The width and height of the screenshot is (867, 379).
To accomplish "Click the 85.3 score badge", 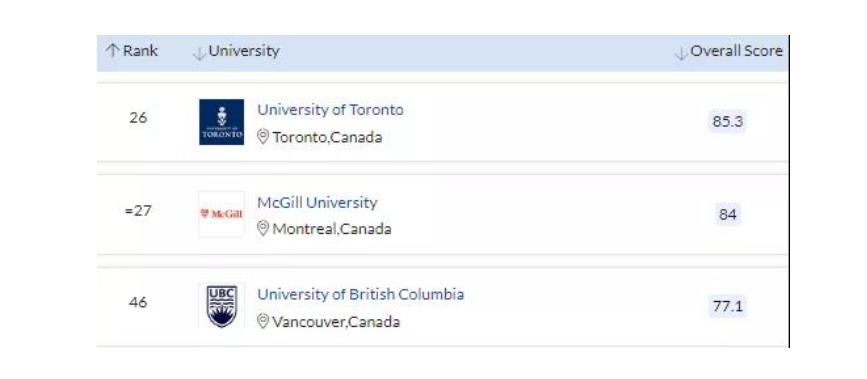I will (x=728, y=122).
